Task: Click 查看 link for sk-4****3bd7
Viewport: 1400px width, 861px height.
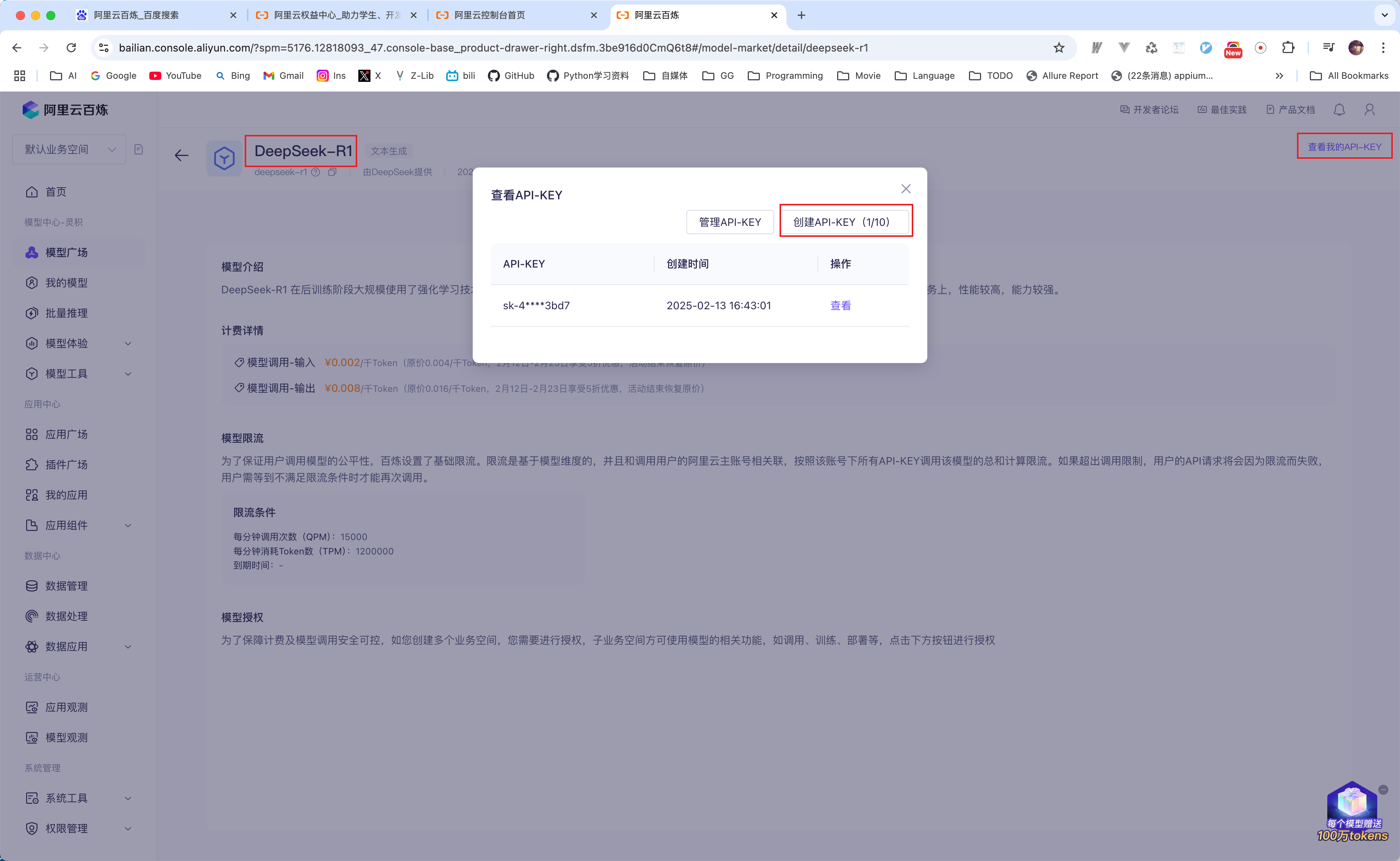Action: click(840, 305)
